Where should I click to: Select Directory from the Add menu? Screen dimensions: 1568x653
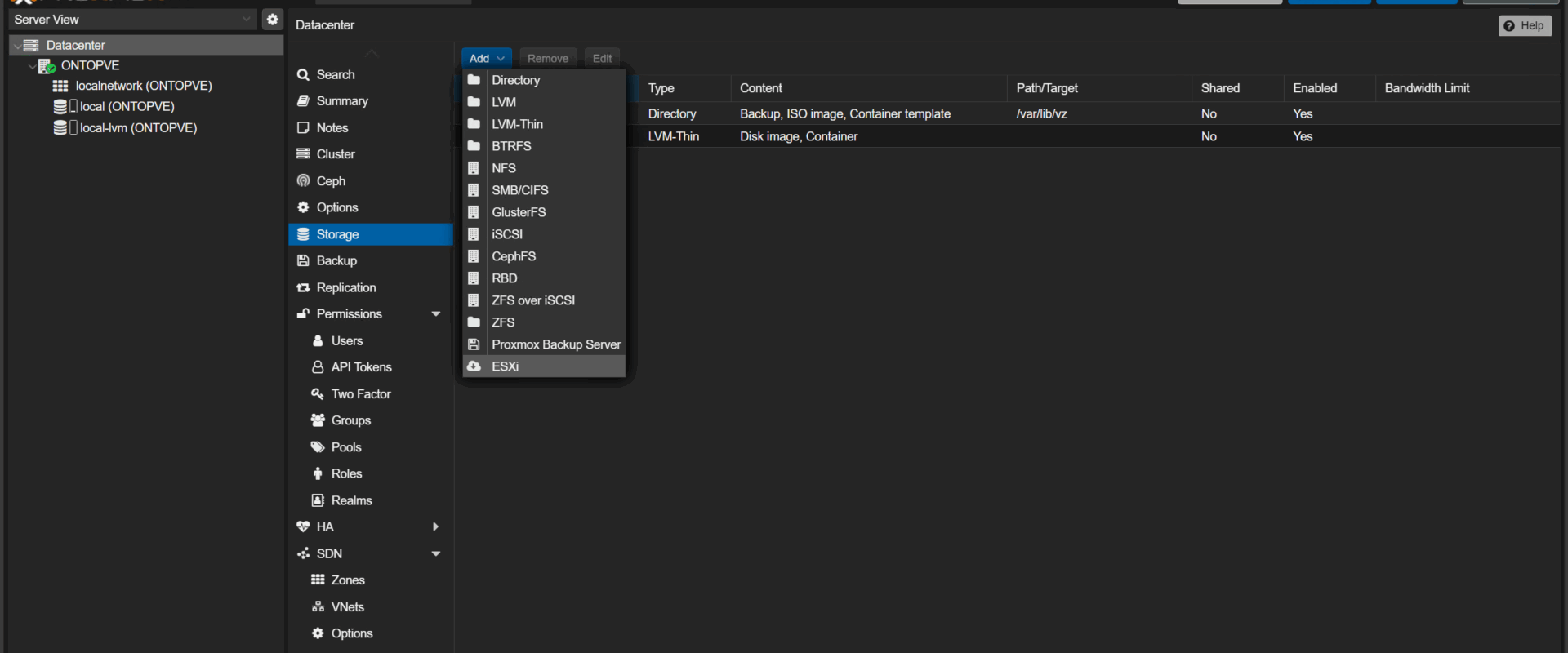pyautogui.click(x=545, y=80)
